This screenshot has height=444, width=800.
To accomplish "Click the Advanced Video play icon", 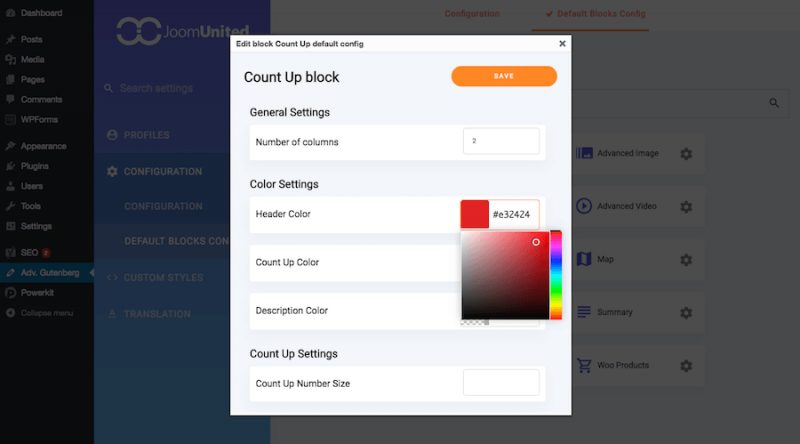I will pos(584,206).
